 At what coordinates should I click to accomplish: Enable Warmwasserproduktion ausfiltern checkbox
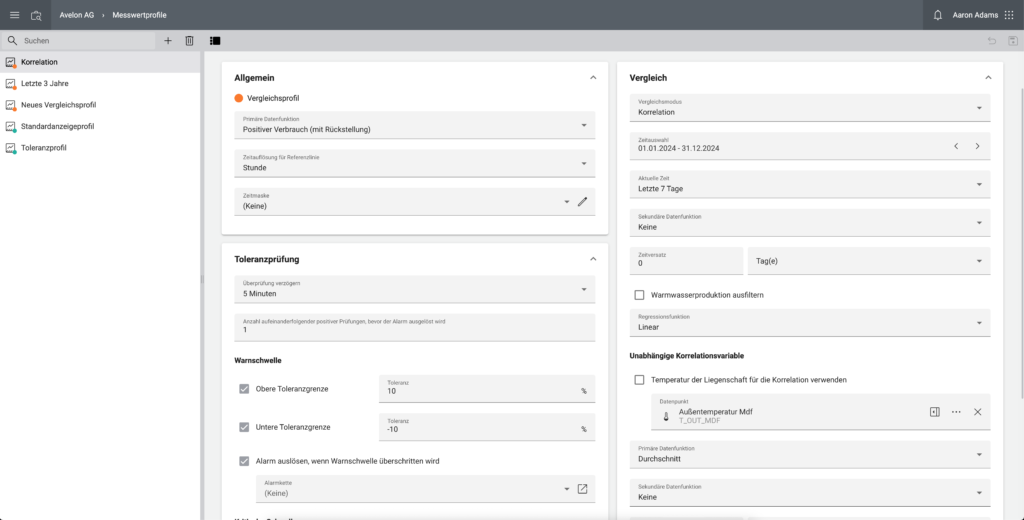pyautogui.click(x=639, y=295)
